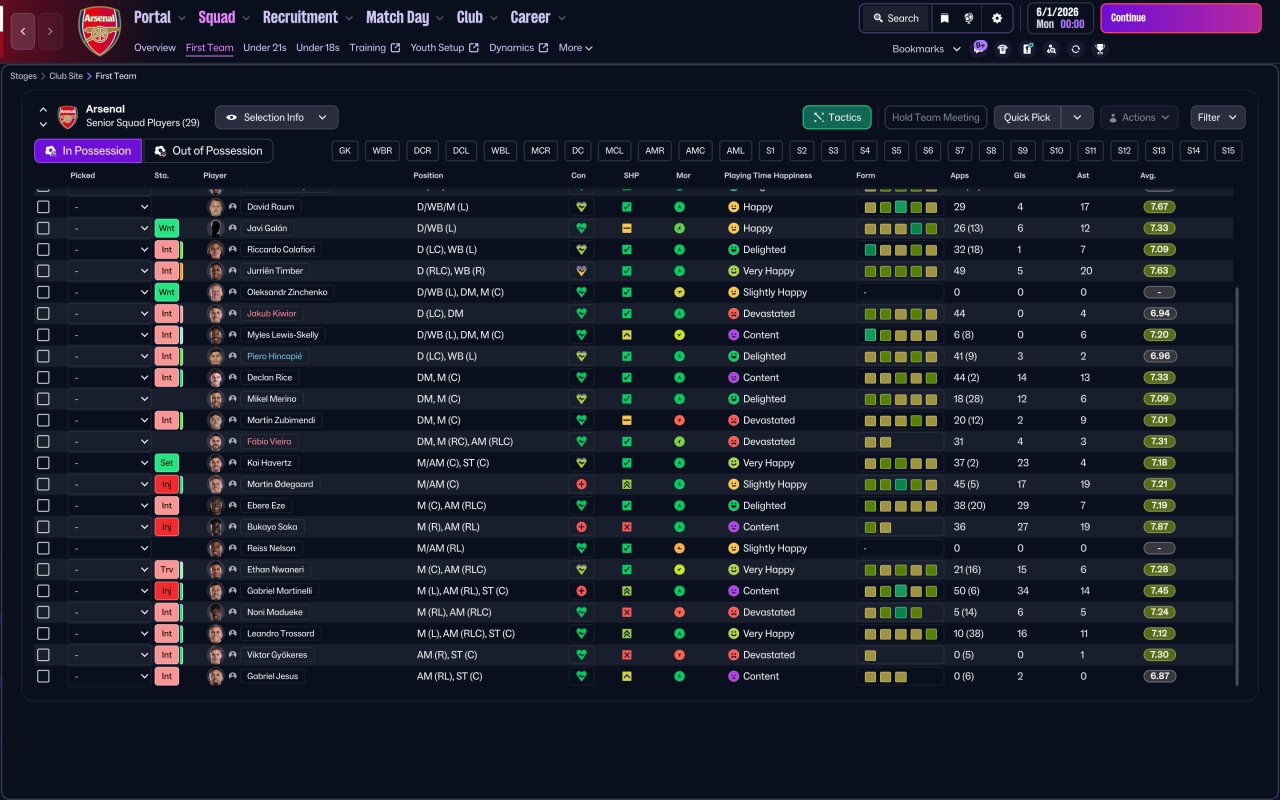Click the Continue button

(1181, 18)
